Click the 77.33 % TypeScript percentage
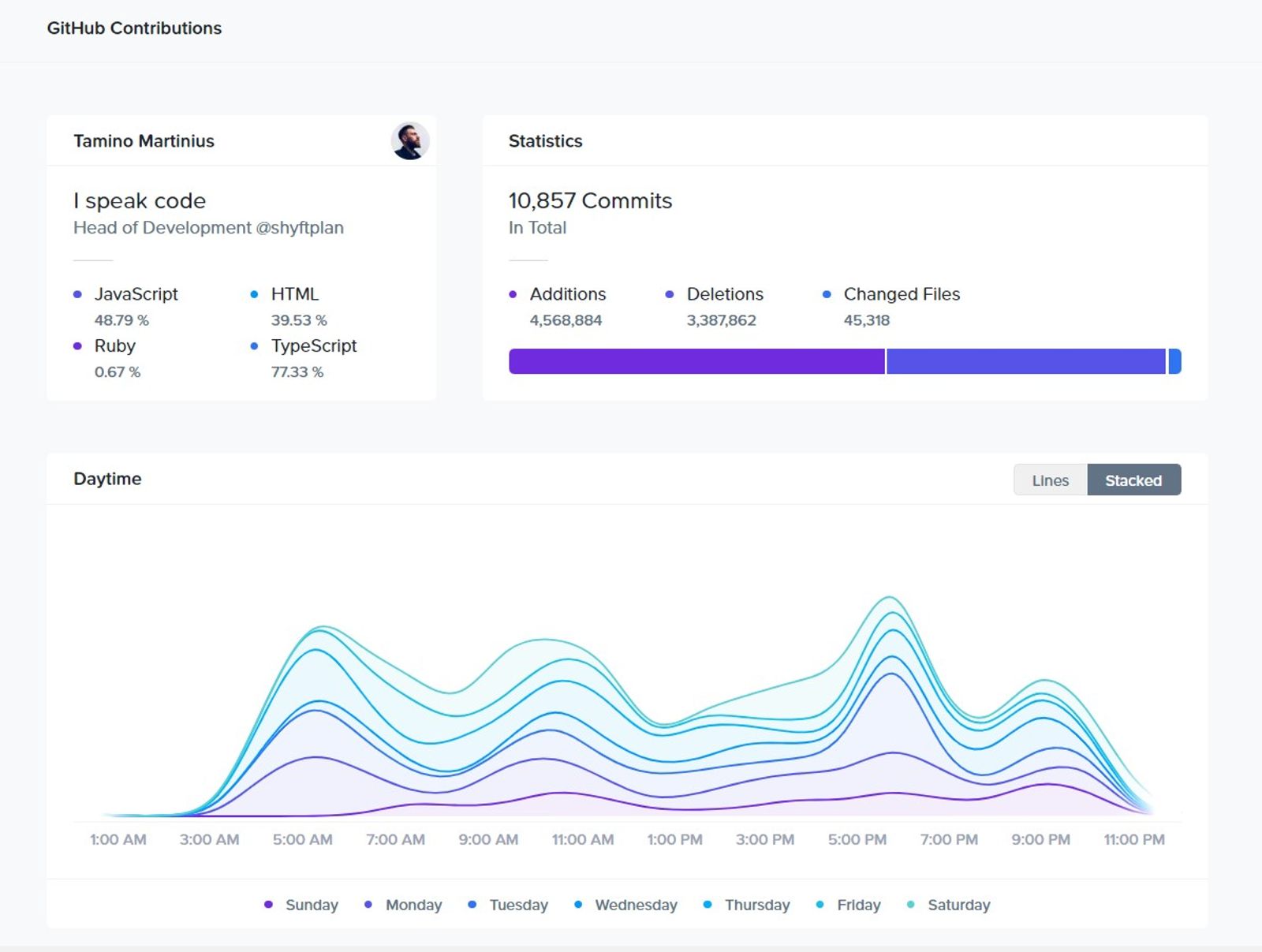 tap(297, 372)
